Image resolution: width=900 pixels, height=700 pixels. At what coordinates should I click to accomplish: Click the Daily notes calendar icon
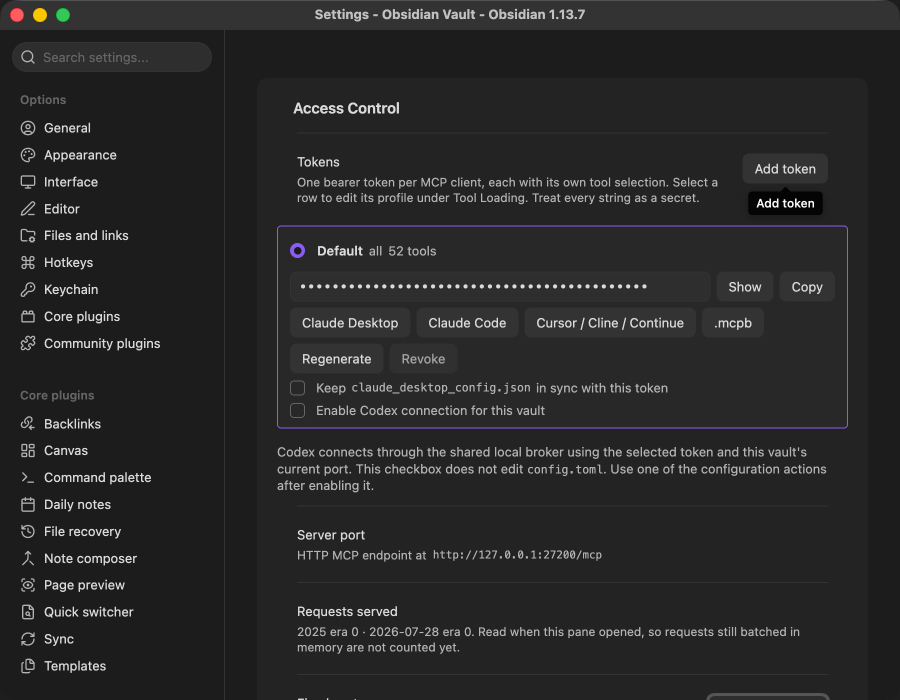pos(28,504)
